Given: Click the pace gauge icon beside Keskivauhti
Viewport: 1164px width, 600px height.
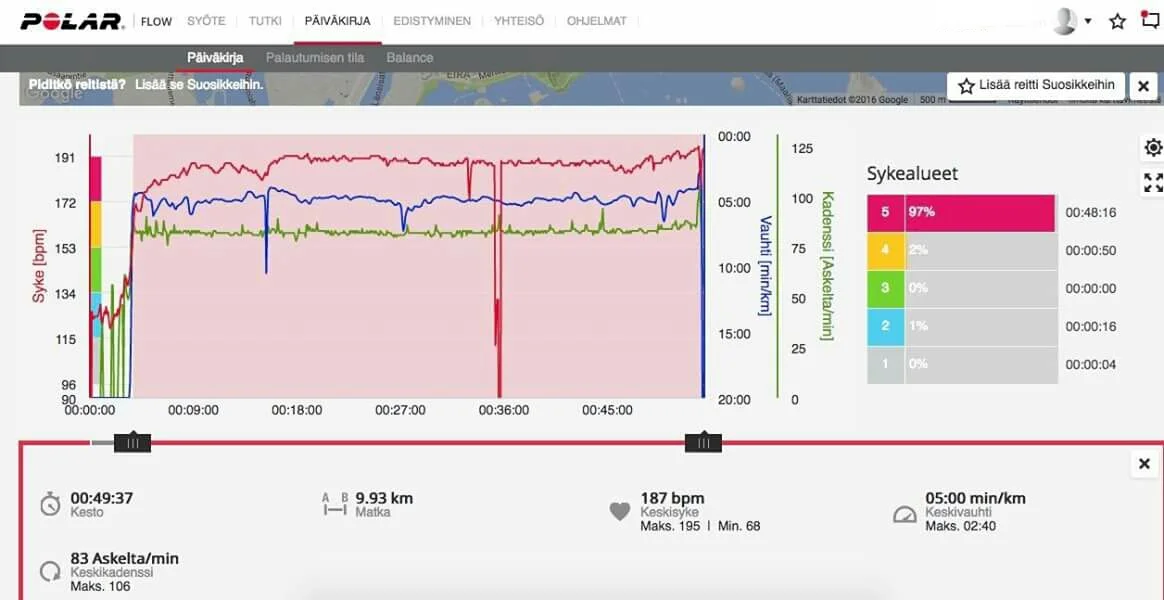Looking at the screenshot, I should tap(904, 515).
